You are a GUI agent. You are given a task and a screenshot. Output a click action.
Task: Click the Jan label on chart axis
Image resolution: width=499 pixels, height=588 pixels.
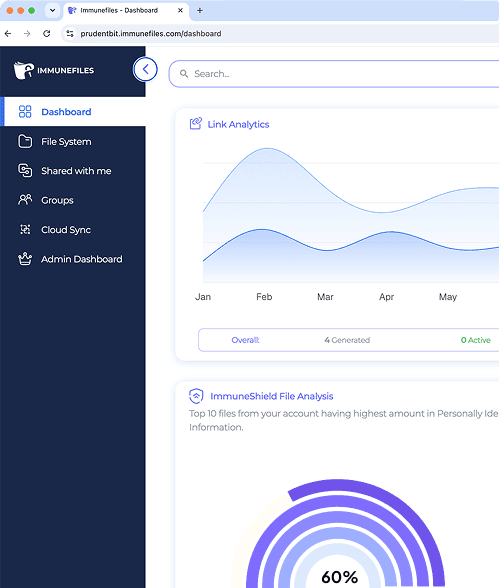tap(203, 297)
